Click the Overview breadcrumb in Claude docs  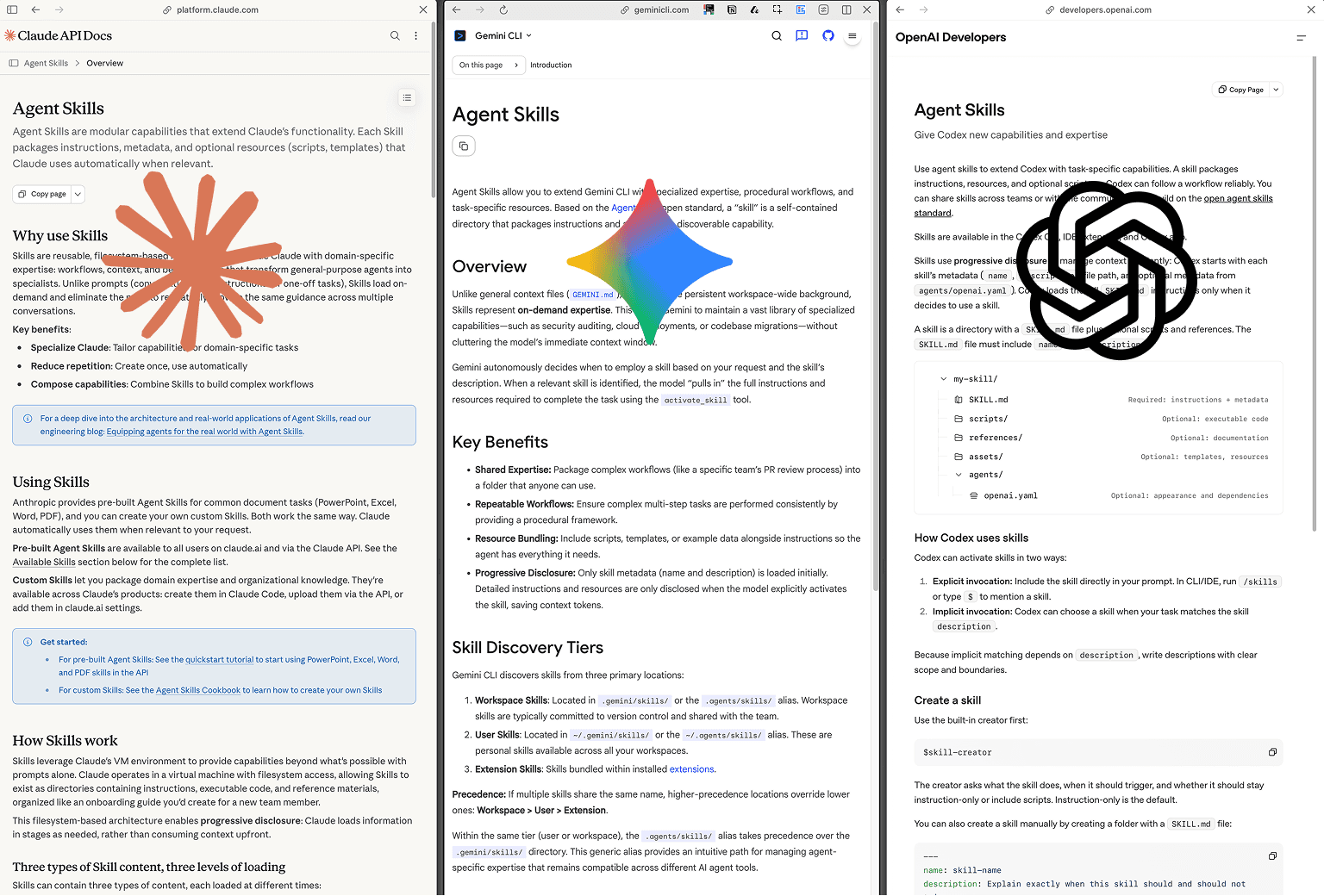tap(104, 63)
